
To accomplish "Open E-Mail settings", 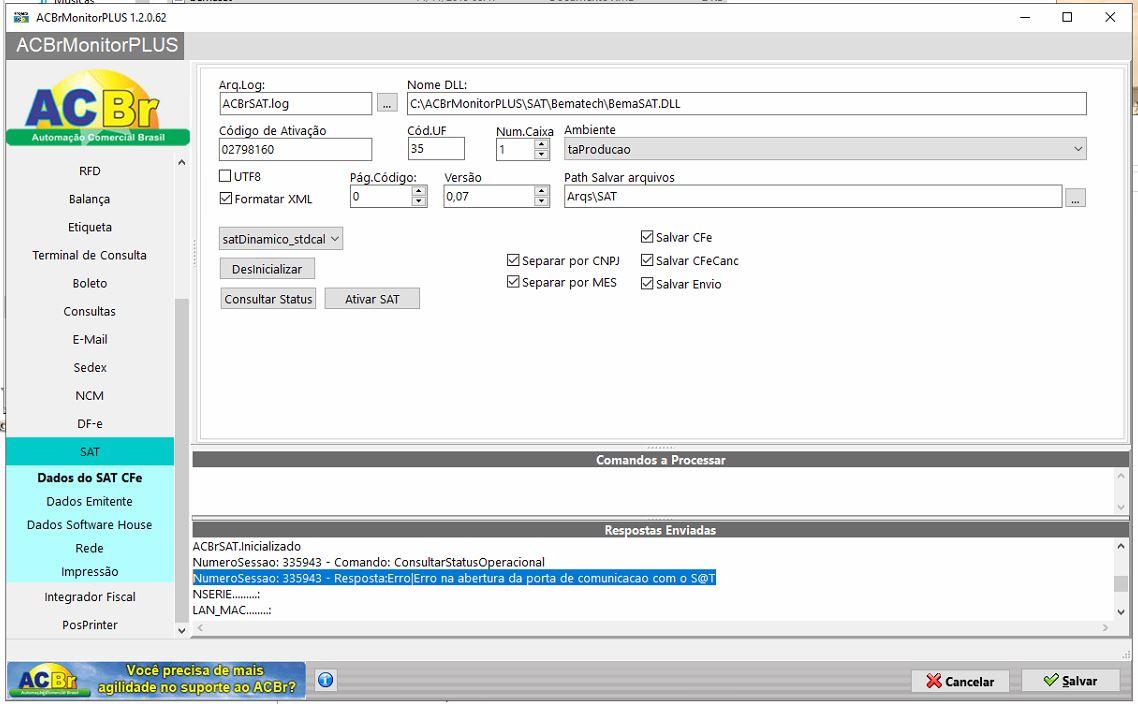I will 90,339.
